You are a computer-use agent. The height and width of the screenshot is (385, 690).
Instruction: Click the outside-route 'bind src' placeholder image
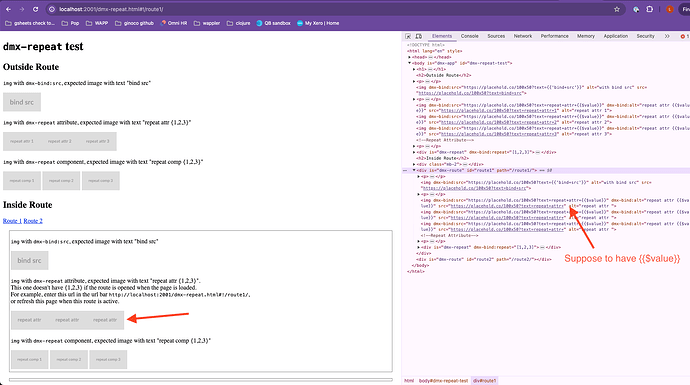22,102
